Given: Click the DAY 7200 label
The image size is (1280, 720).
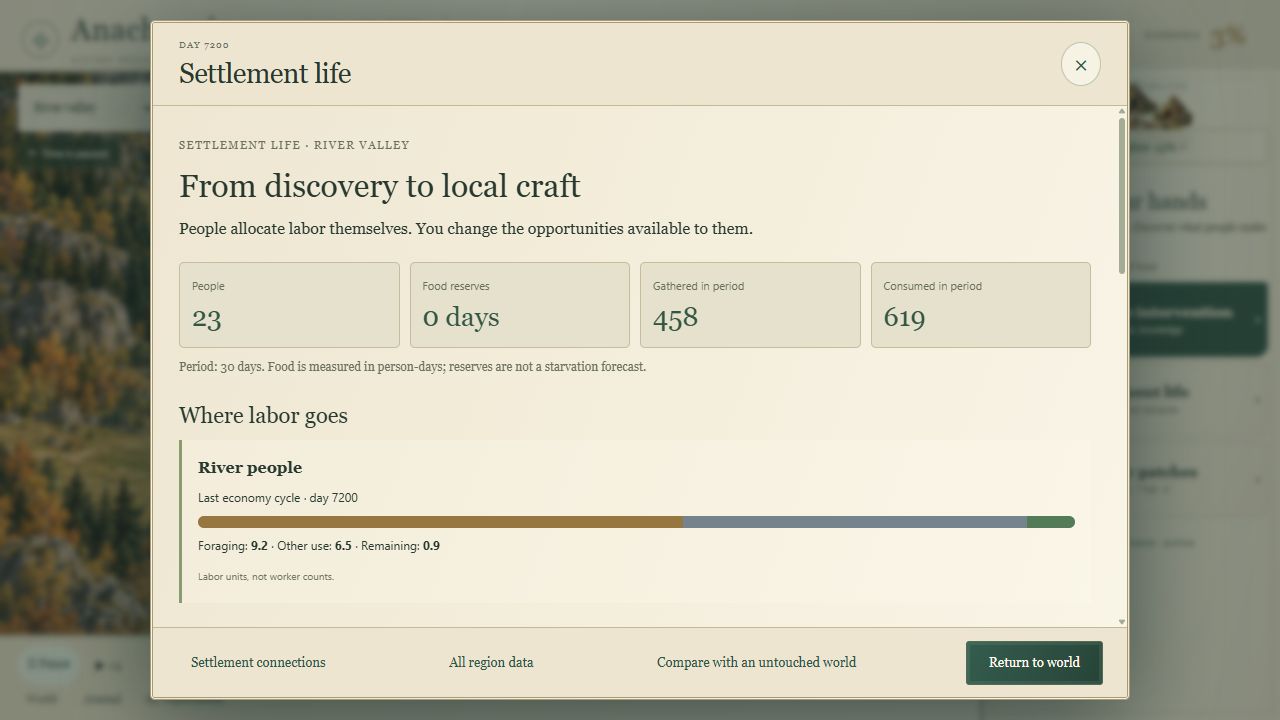Looking at the screenshot, I should pyautogui.click(x=204, y=45).
